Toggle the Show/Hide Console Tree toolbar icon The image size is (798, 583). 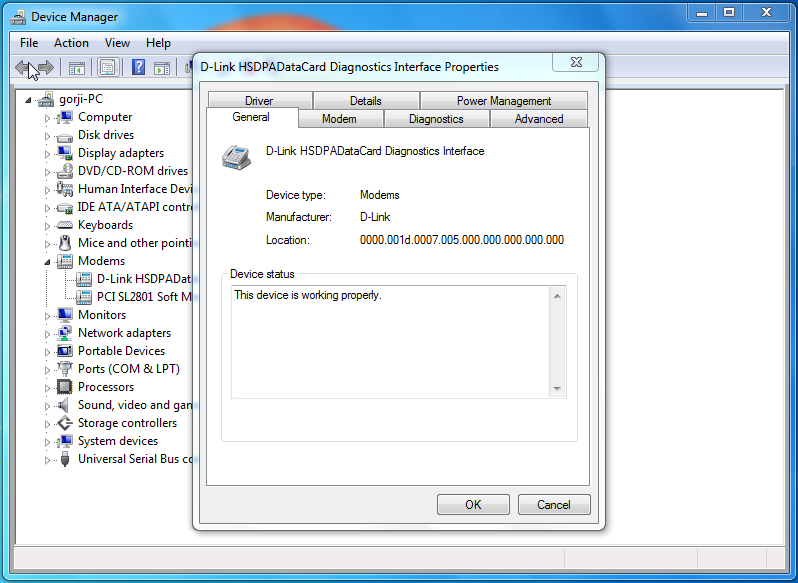76,68
